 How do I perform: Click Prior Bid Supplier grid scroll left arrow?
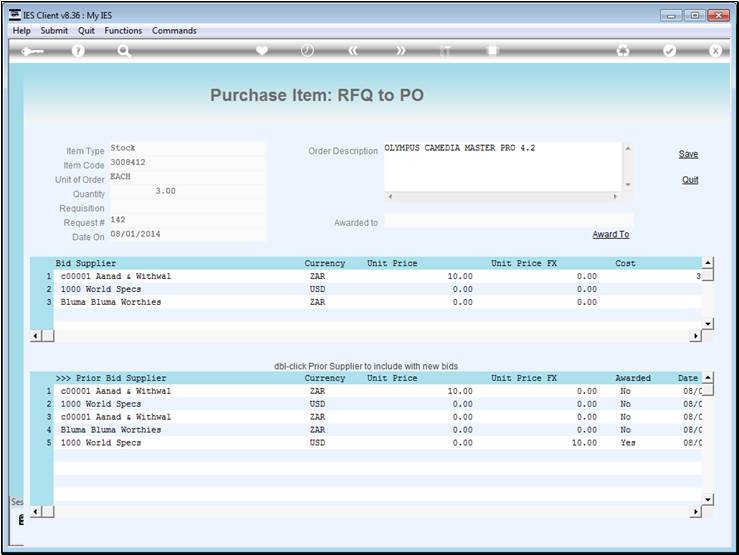tap(36, 512)
